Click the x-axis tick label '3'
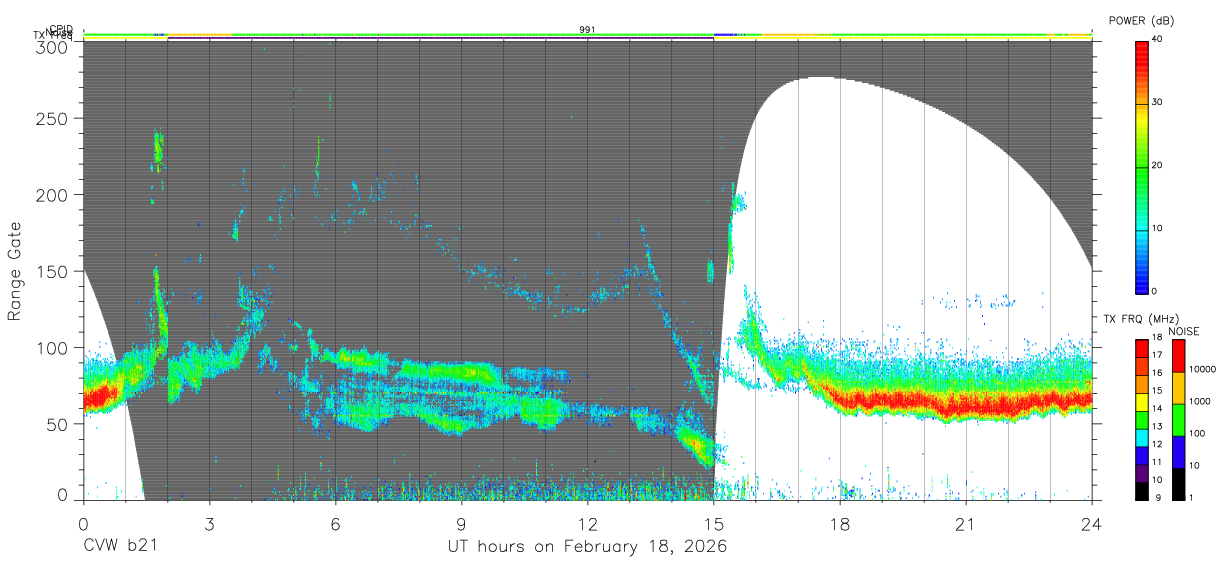The height and width of the screenshot is (567, 1228). (x=209, y=524)
